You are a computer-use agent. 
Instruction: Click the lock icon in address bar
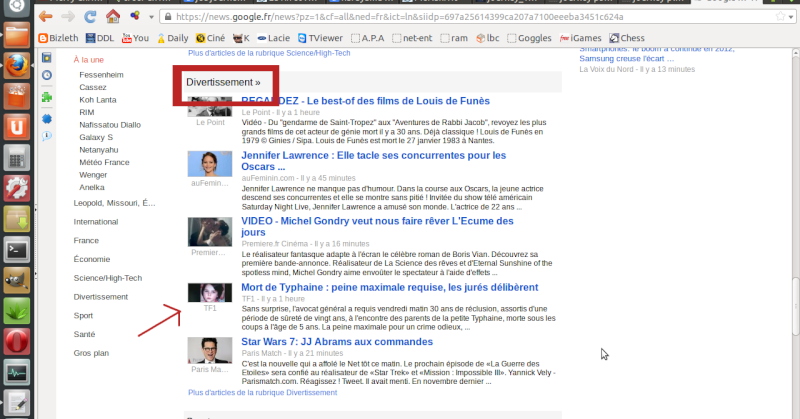point(168,17)
